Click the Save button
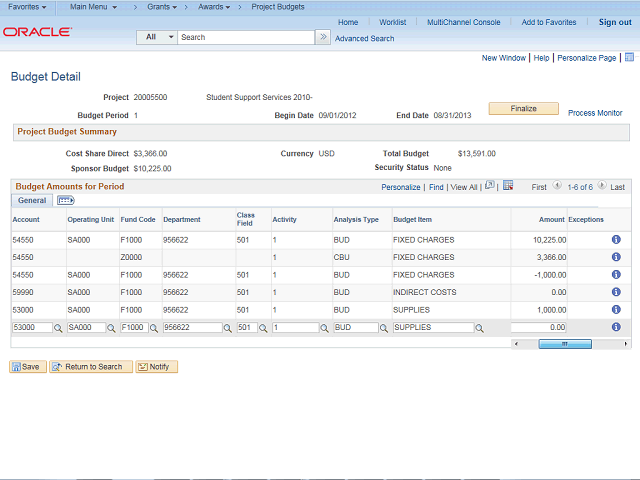 (x=26, y=367)
